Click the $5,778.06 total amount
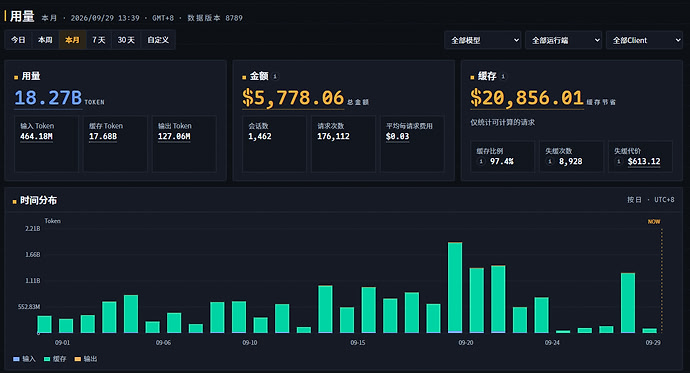690x373 pixels. [x=293, y=98]
